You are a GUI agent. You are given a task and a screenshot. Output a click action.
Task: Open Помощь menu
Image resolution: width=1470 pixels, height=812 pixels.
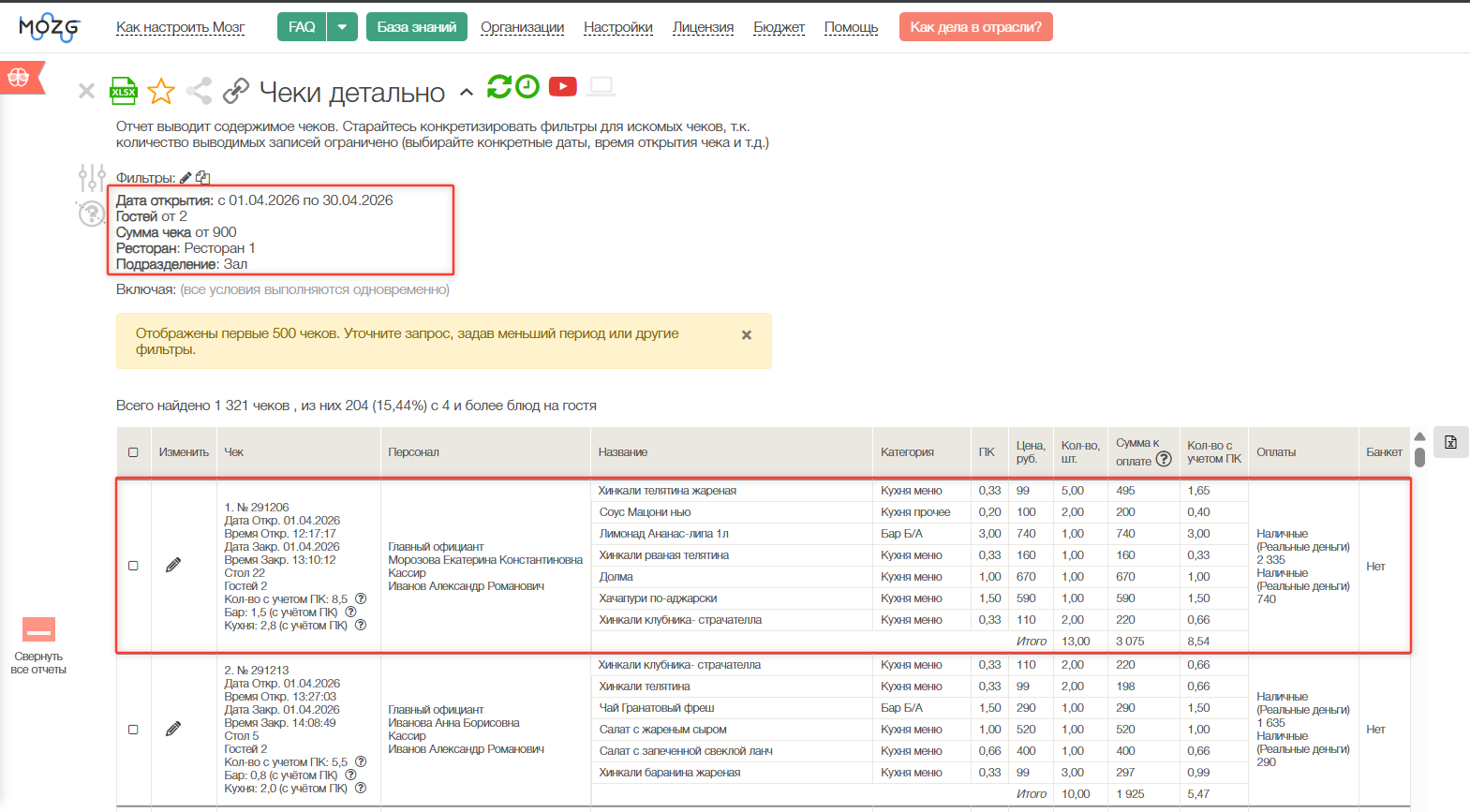[852, 27]
